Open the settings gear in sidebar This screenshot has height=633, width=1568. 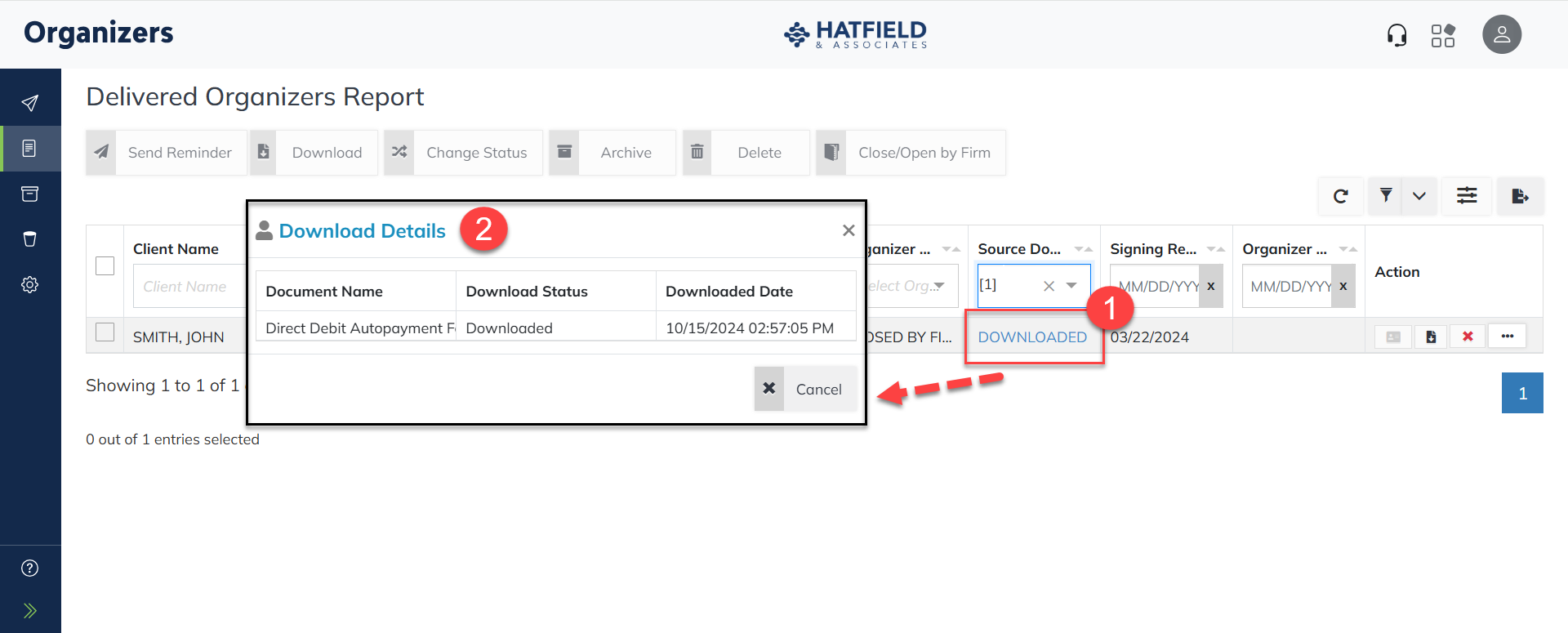pyautogui.click(x=30, y=285)
